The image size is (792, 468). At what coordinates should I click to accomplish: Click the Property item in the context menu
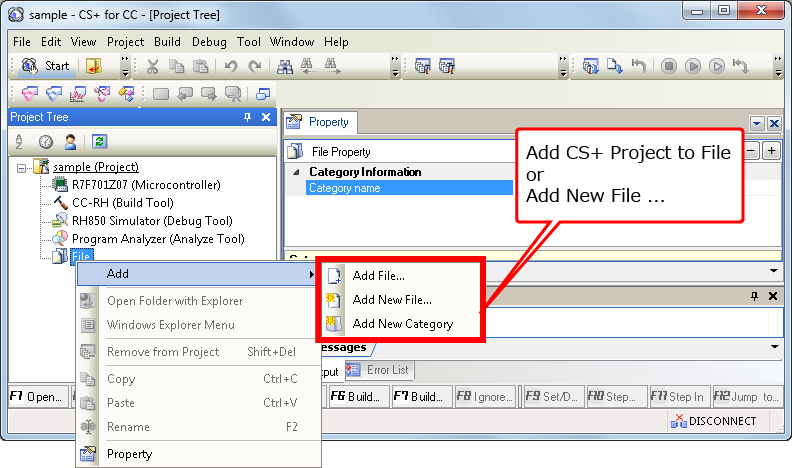click(x=129, y=454)
